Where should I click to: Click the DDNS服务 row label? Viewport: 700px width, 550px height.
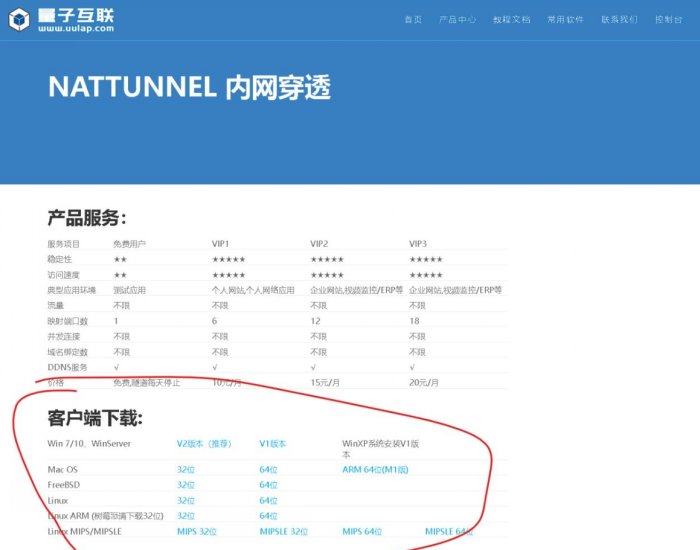pyautogui.click(x=67, y=367)
